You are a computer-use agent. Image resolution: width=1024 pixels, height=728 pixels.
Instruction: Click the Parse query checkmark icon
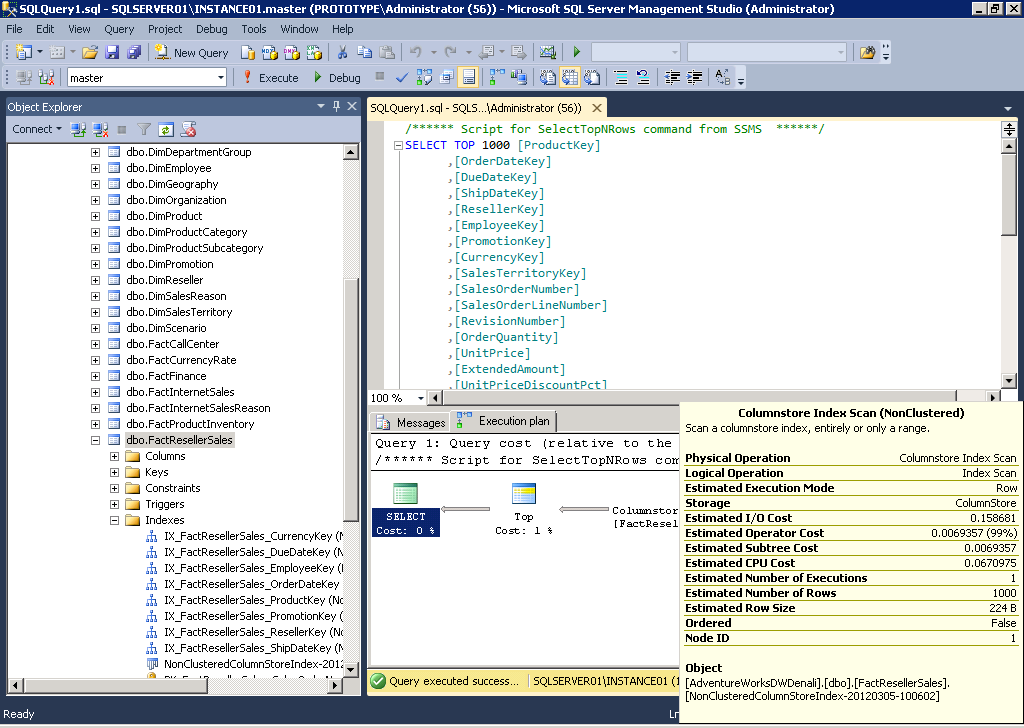(402, 76)
